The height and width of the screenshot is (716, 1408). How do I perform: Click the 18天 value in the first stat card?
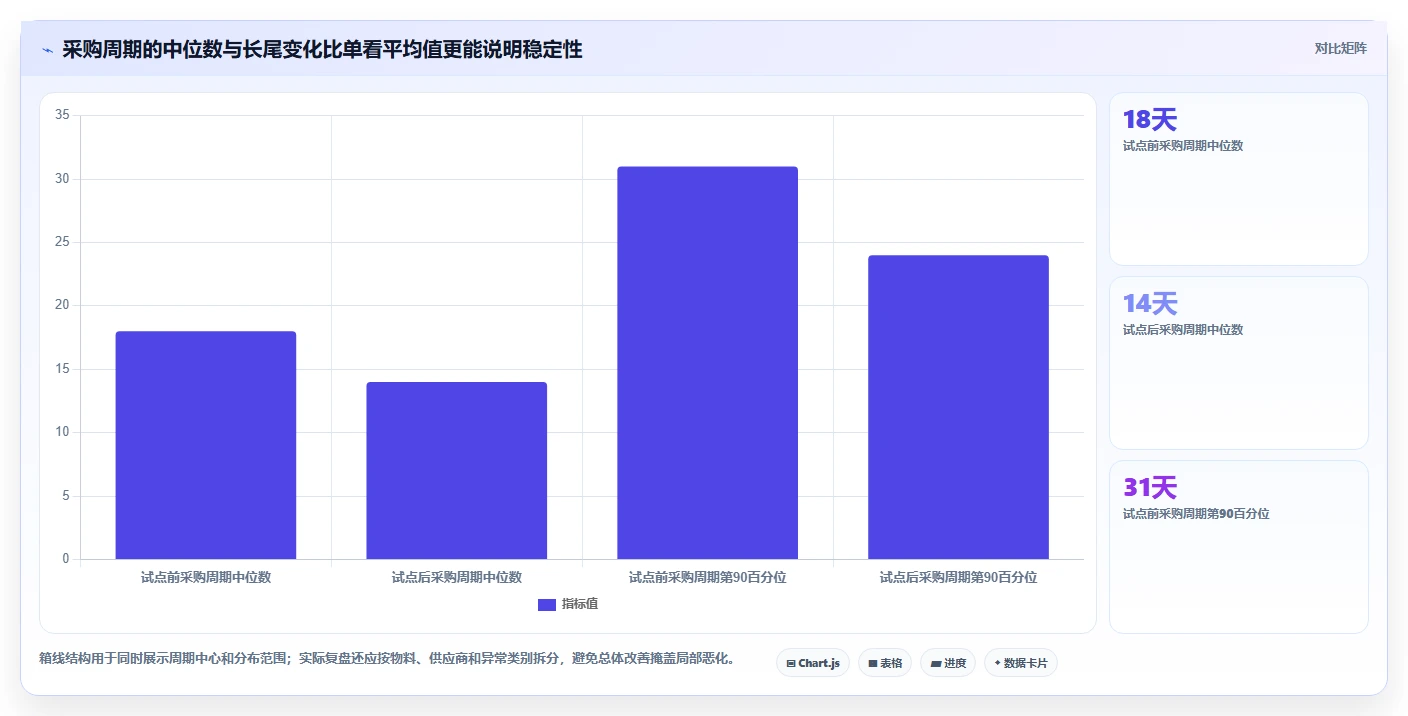pos(1150,120)
